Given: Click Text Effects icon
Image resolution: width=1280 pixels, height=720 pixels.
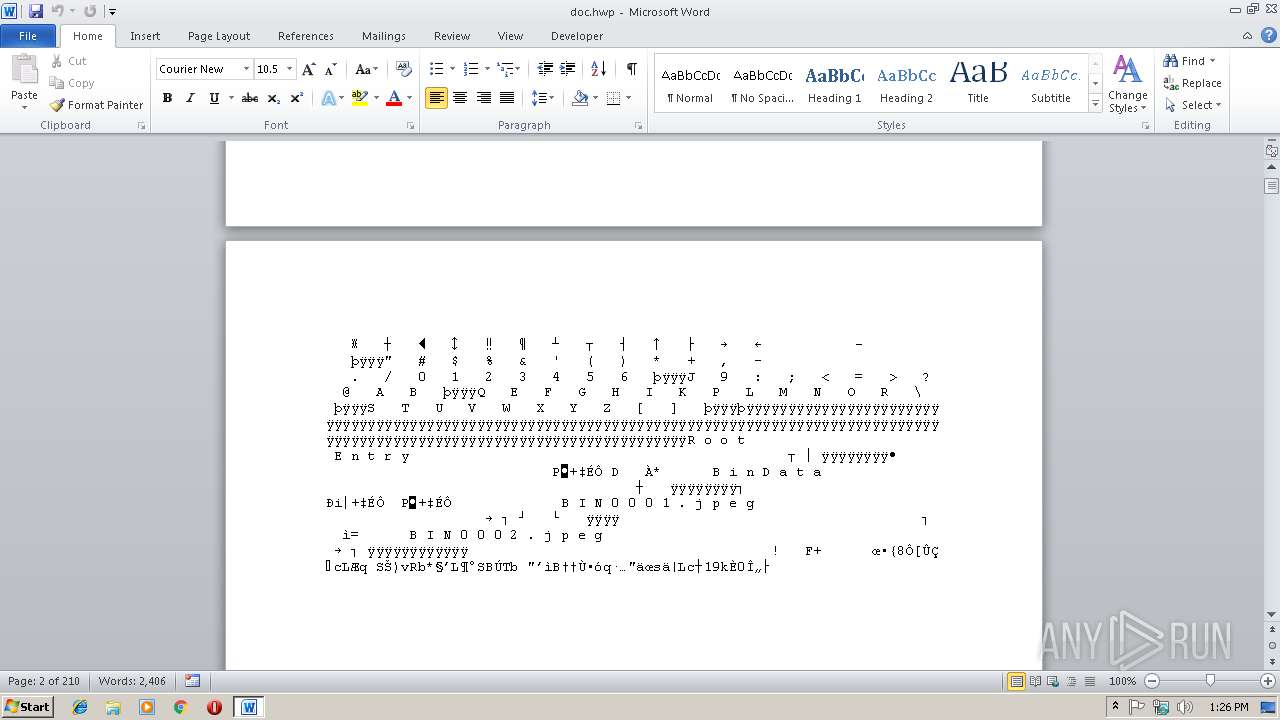Looking at the screenshot, I should tap(327, 98).
